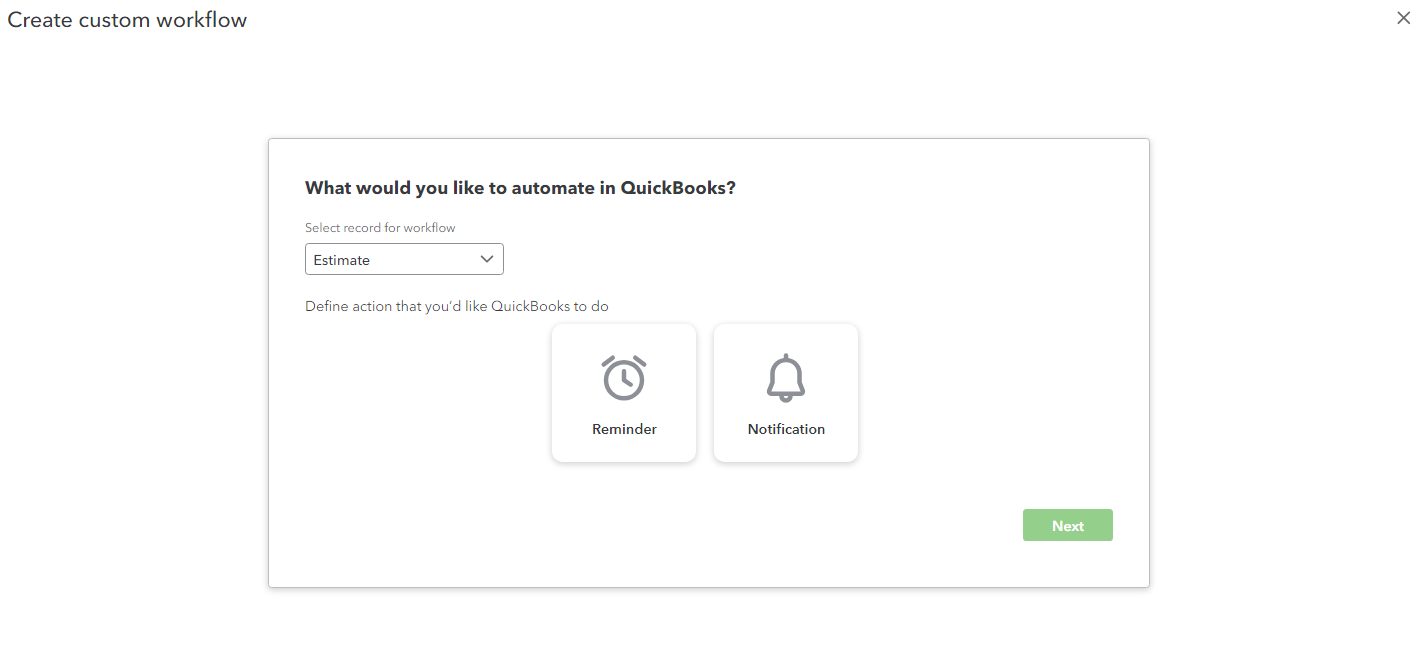The width and height of the screenshot is (1424, 666).
Task: Click the 'Select record for workflow' label
Action: [380, 228]
